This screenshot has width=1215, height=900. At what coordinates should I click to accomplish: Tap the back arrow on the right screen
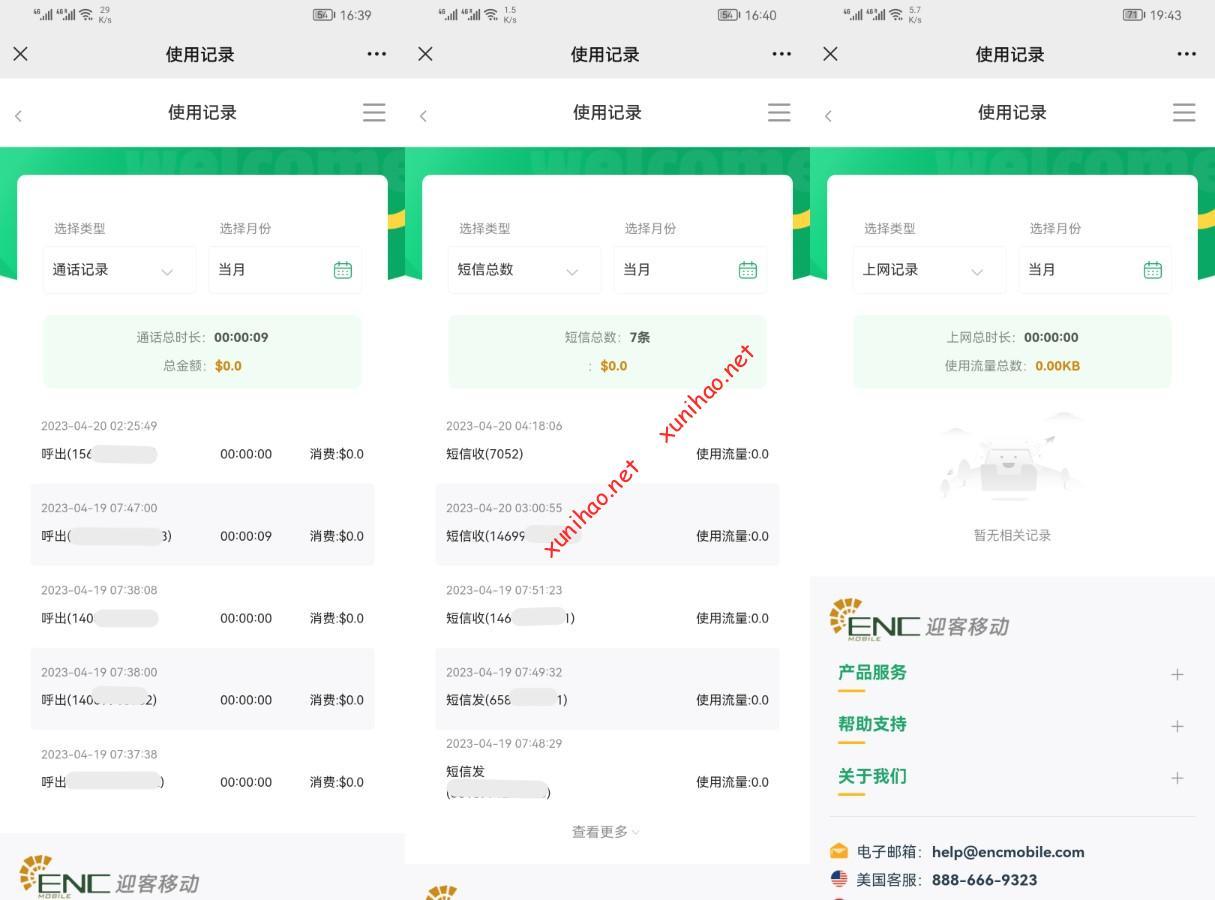click(828, 116)
